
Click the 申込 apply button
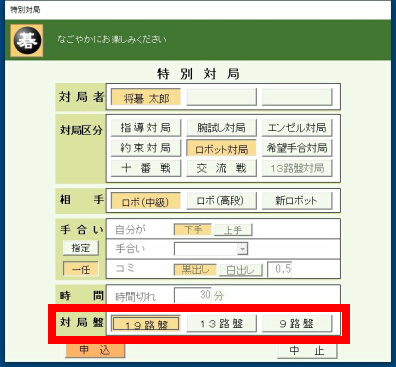95,350
